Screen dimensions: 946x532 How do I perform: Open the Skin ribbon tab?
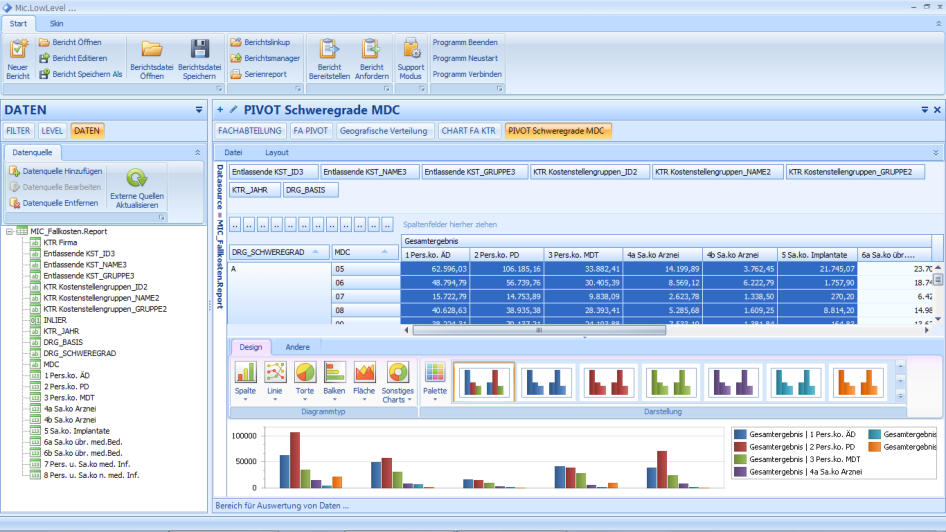(x=57, y=22)
